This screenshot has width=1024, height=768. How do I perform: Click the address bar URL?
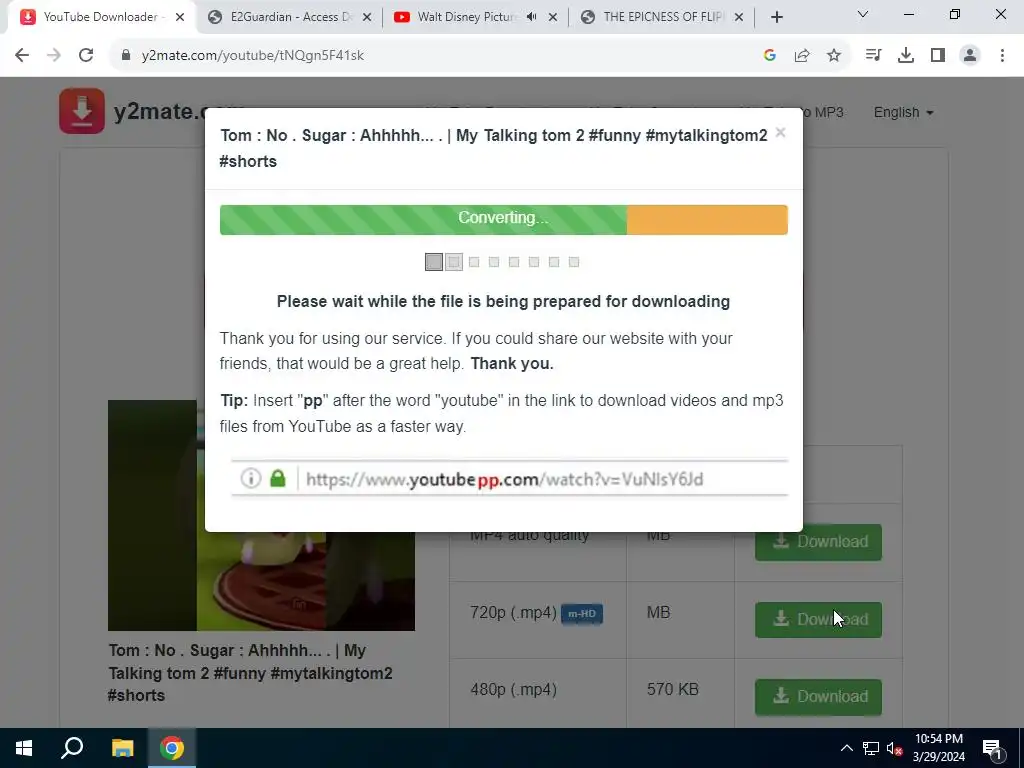pos(253,56)
